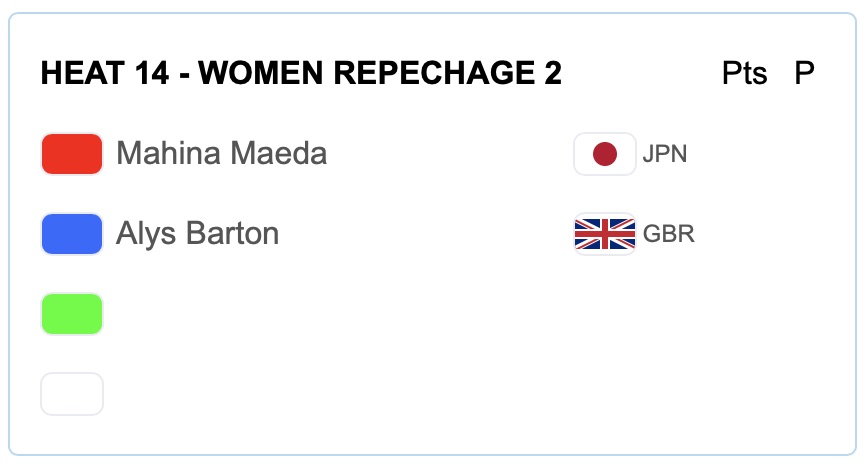Select the empty white jersey swatch
Screen dimensions: 866x464
pos(72,394)
